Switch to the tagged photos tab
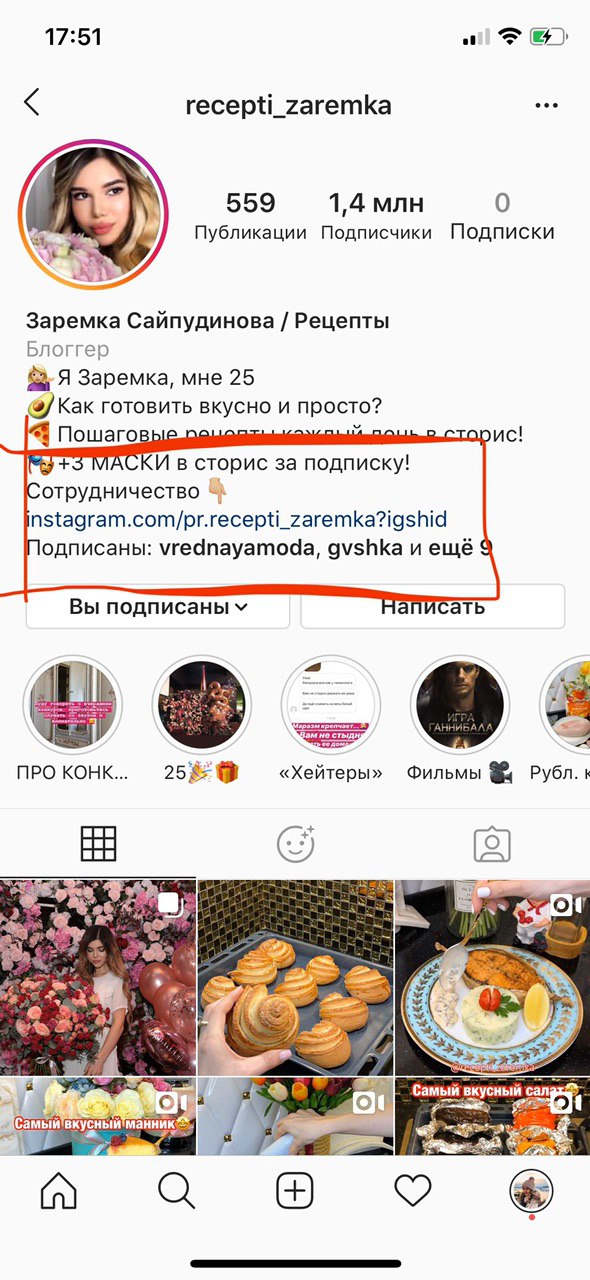This screenshot has height=1280, width=590. point(492,845)
